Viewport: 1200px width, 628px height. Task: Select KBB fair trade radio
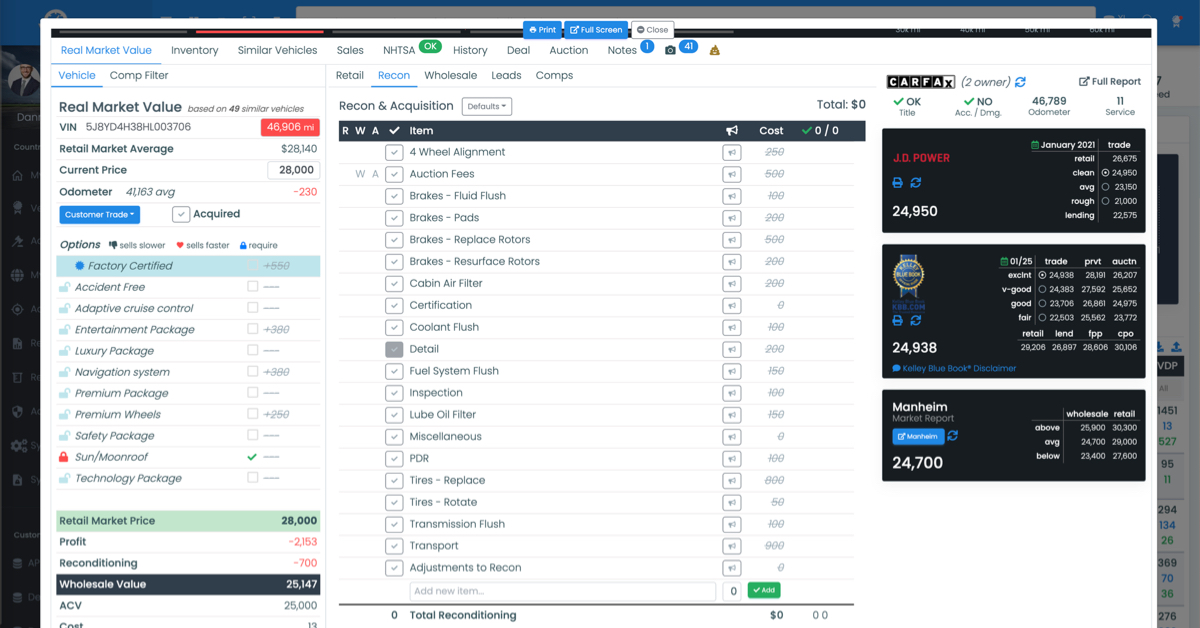click(x=1042, y=318)
